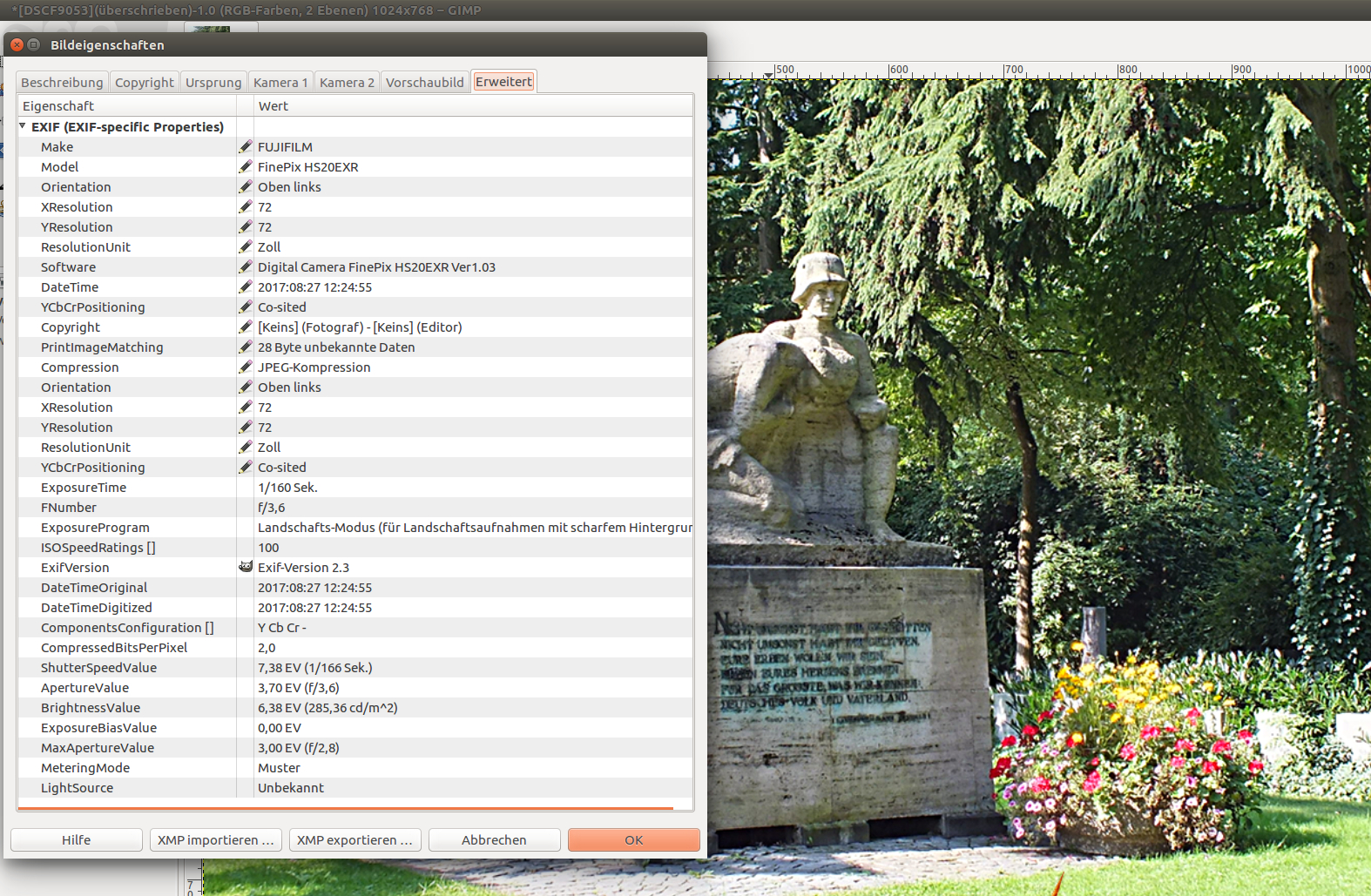This screenshot has height=896, width=1371.
Task: Select the 'ExposureProgram' property name
Action: pyautogui.click(x=95, y=527)
